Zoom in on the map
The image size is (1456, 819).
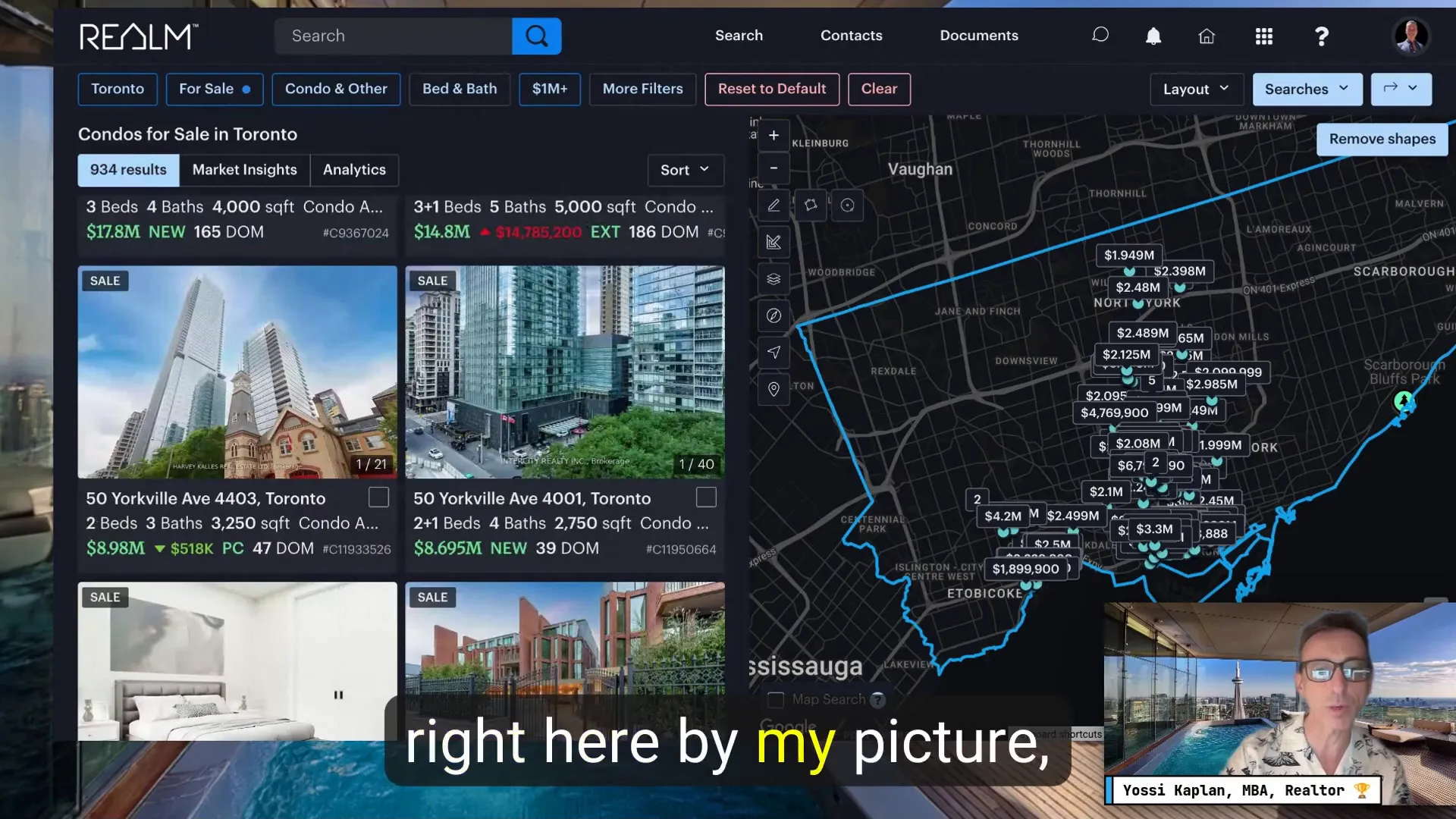(x=773, y=135)
